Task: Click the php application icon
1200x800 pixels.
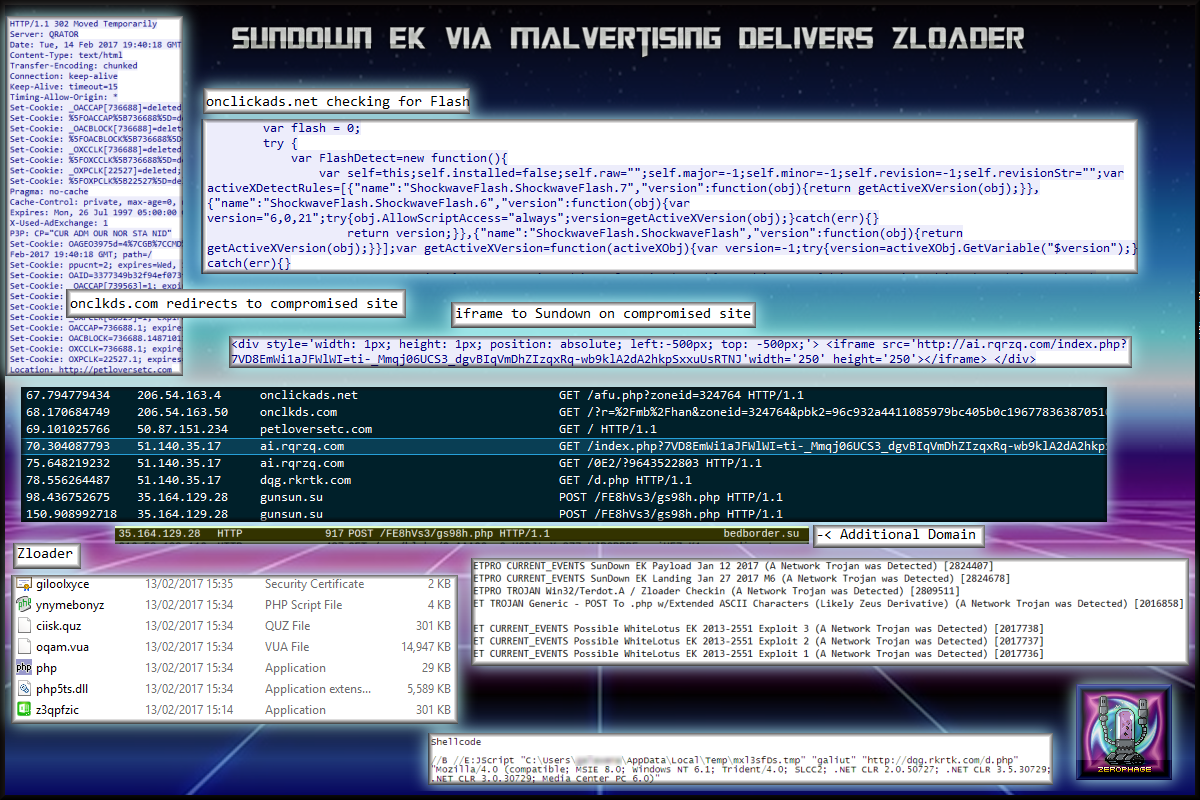Action: pyautogui.click(x=25, y=668)
